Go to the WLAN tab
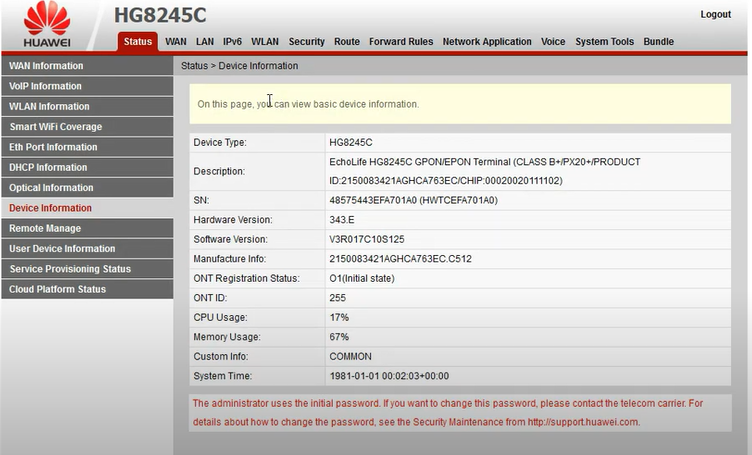Viewport: 752px width, 455px height. 265,42
